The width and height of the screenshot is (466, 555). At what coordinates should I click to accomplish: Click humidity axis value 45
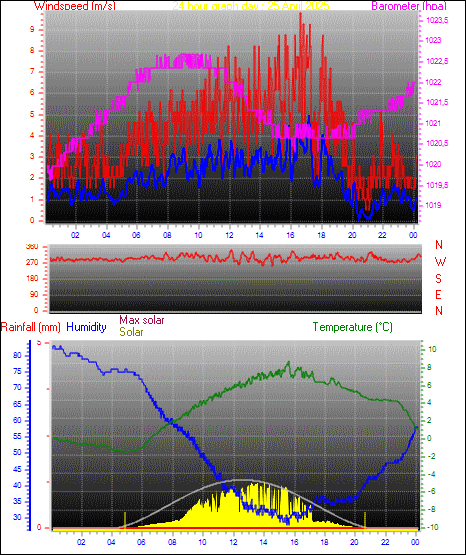pos(17,469)
